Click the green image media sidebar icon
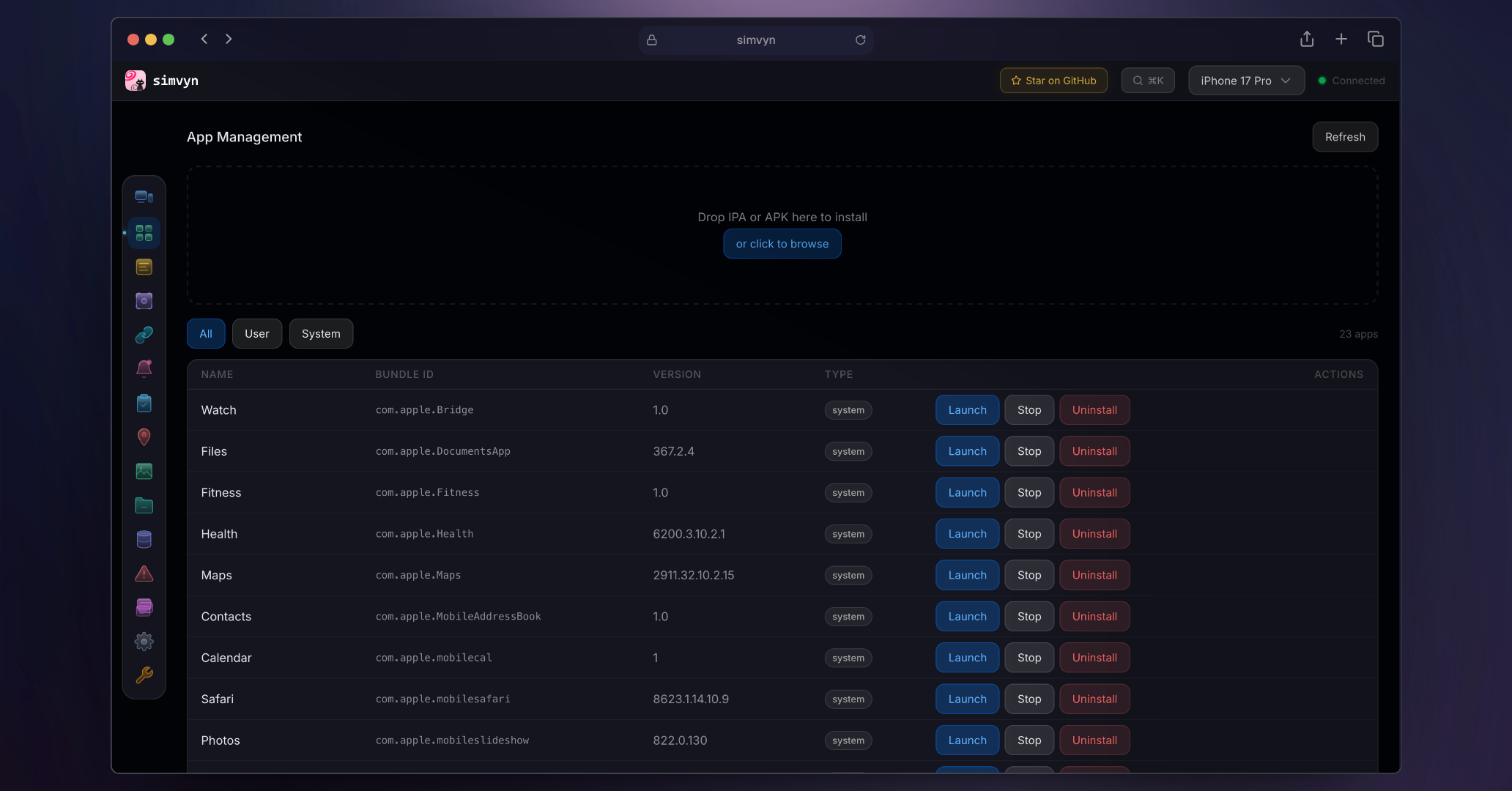 click(144, 472)
